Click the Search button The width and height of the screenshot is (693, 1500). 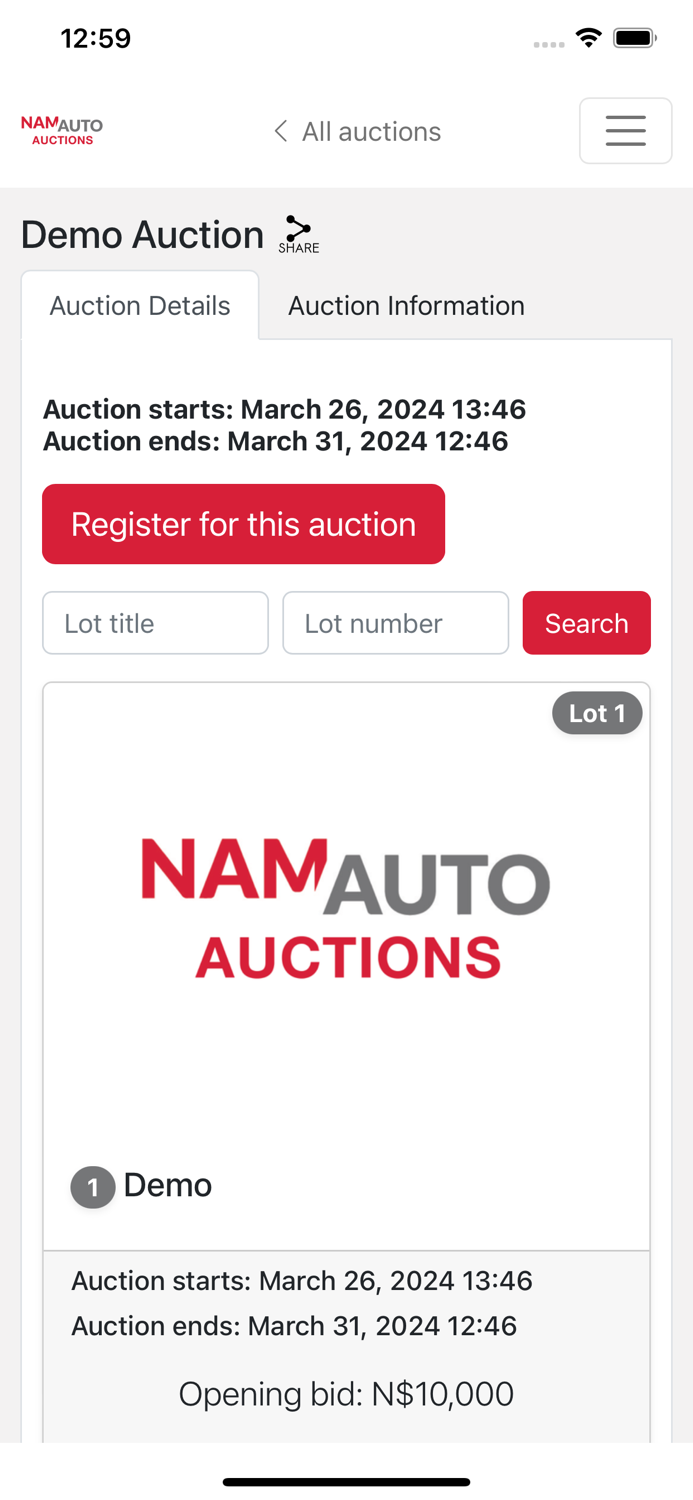[x=587, y=623]
